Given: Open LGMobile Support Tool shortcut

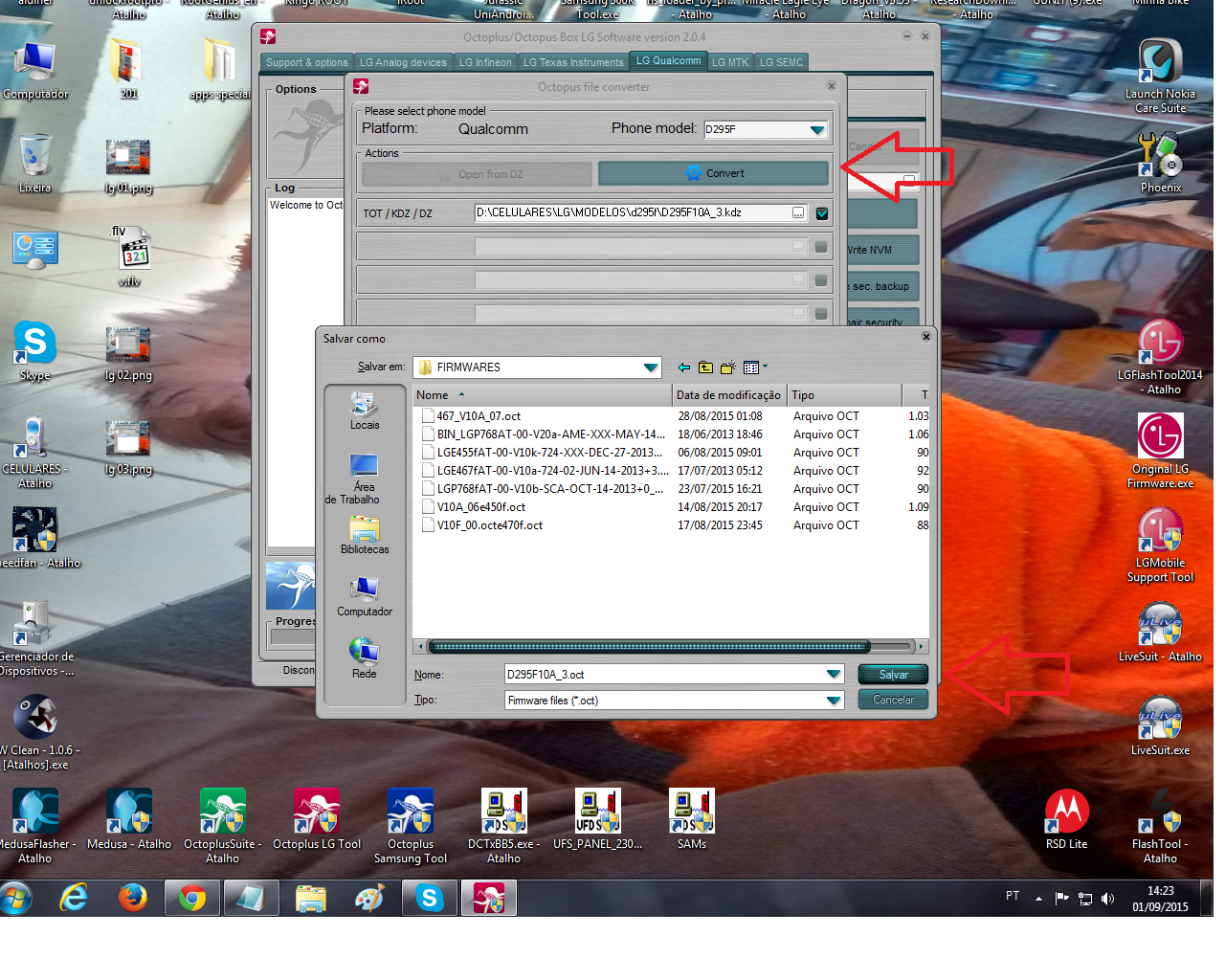Looking at the screenshot, I should click(1160, 544).
